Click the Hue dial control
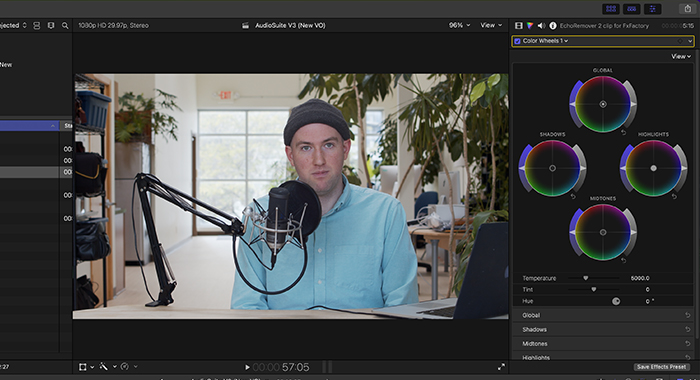 pos(616,301)
